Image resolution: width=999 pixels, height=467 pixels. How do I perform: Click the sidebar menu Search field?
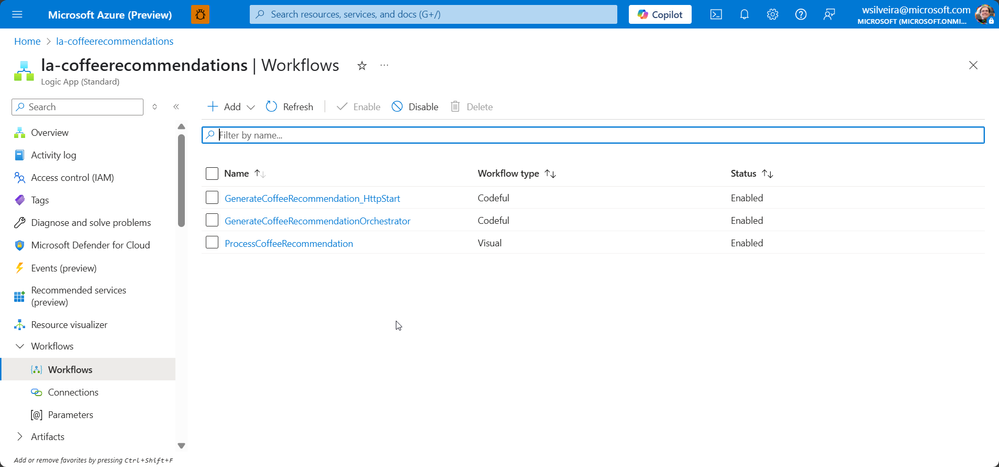[x=77, y=107]
